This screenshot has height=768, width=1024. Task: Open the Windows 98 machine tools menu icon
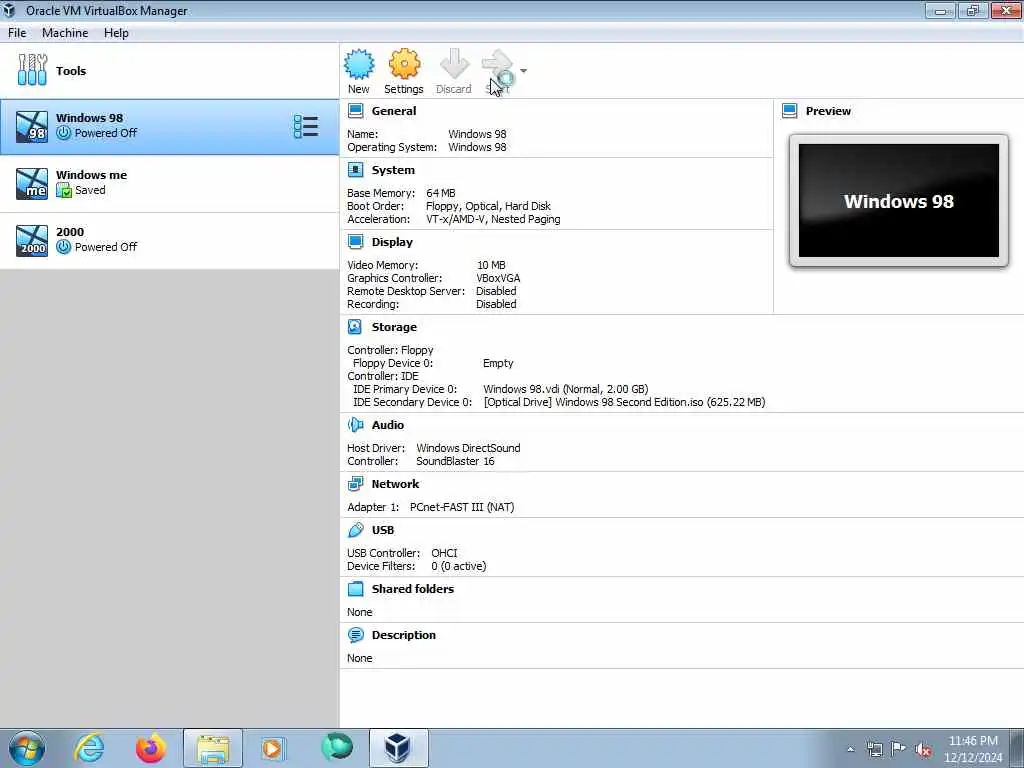pos(306,127)
